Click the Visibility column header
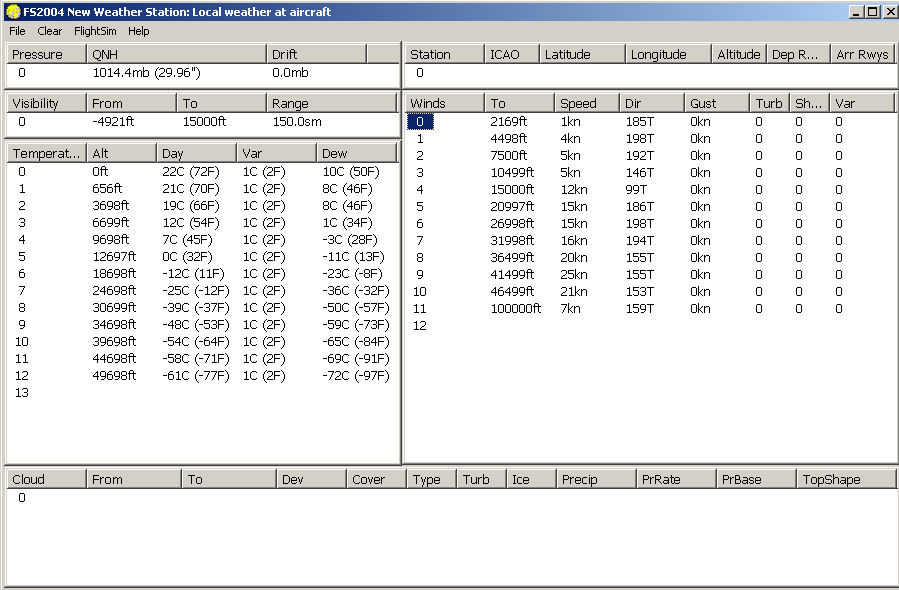899x590 pixels. 46,103
